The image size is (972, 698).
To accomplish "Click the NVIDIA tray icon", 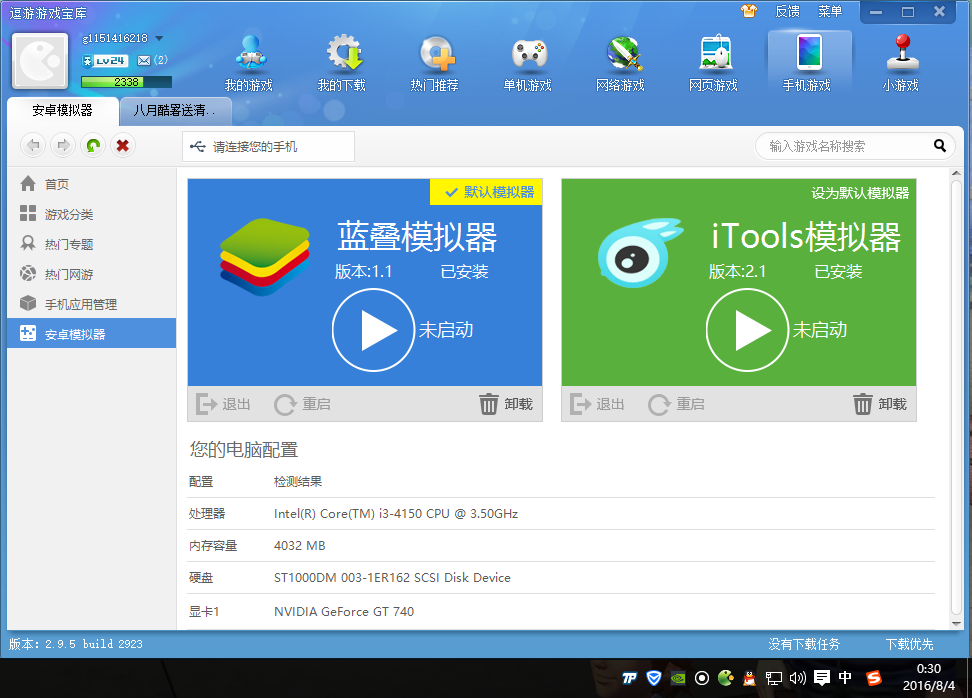I will click(678, 678).
